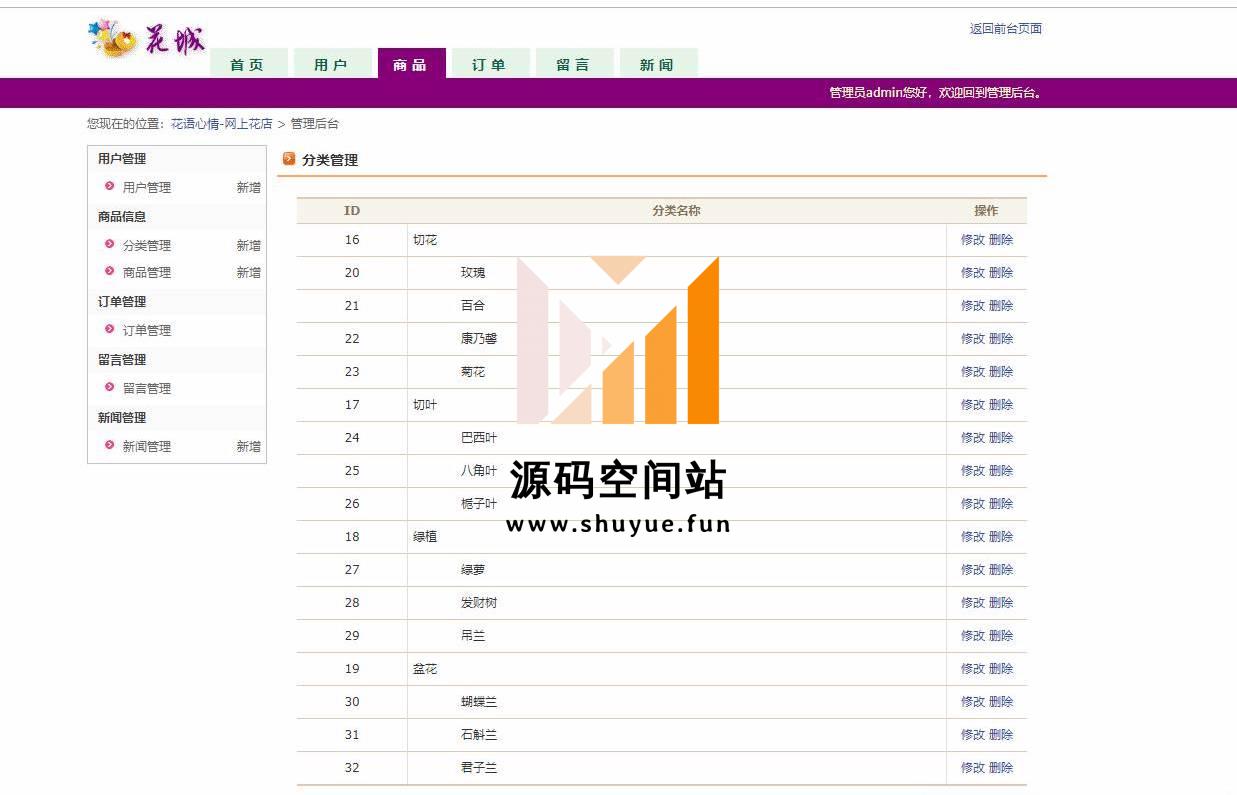Click 修改 for category 切花
The image size is (1237, 795).
click(x=973, y=240)
